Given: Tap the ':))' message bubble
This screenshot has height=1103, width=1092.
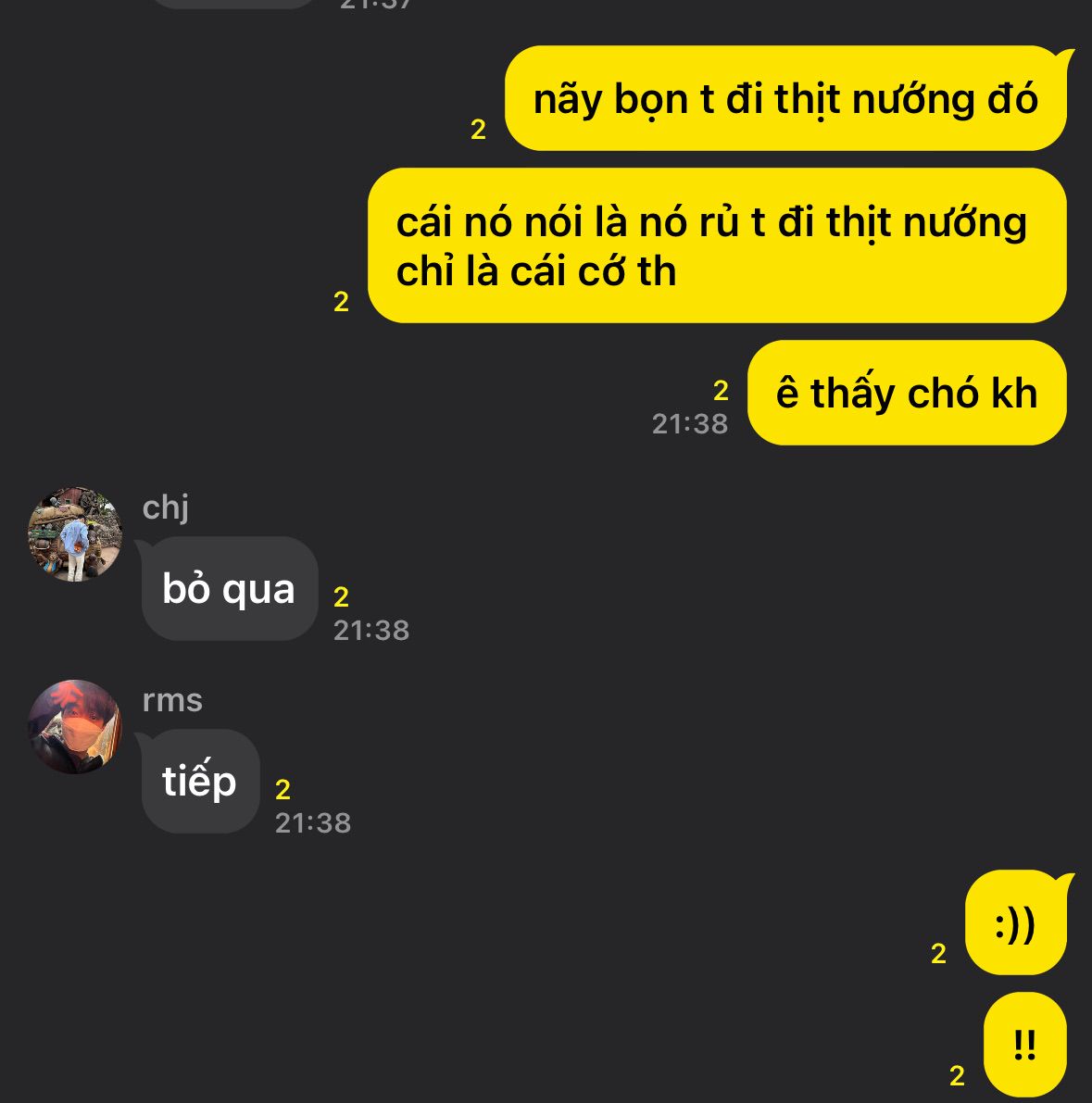Looking at the screenshot, I should point(1016,923).
